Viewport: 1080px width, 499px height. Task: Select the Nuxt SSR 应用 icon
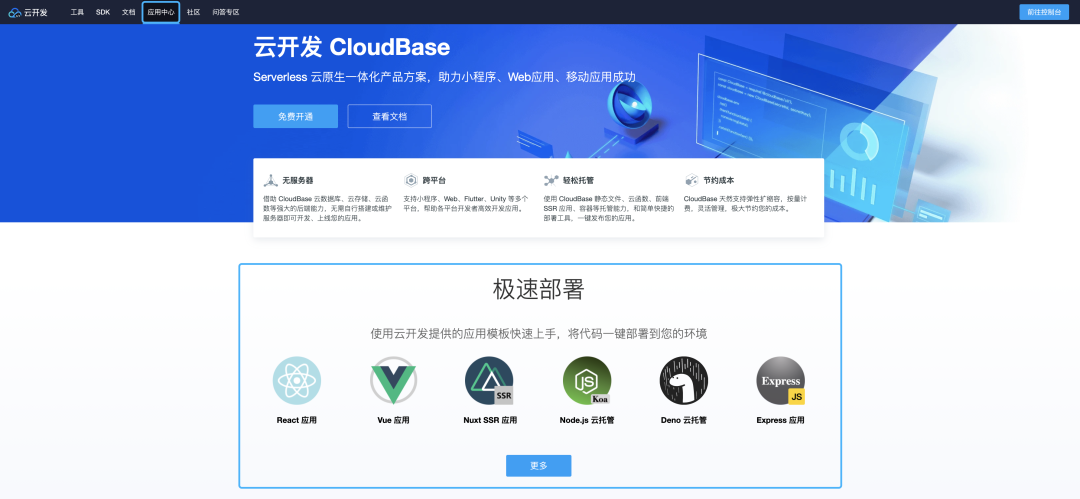(x=489, y=380)
